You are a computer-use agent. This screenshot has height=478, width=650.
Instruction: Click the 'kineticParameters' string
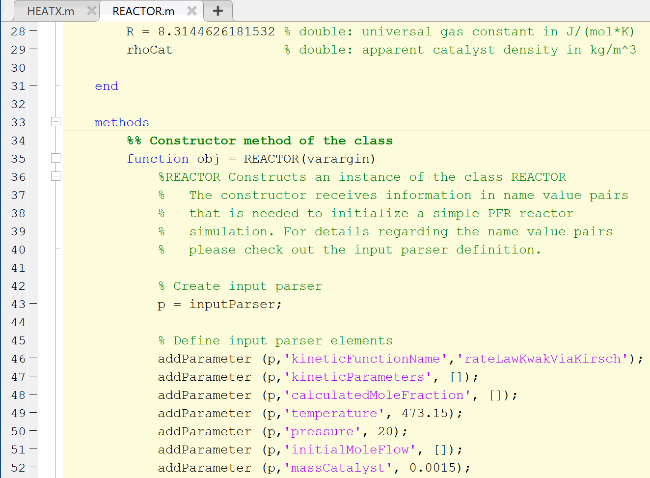358,377
